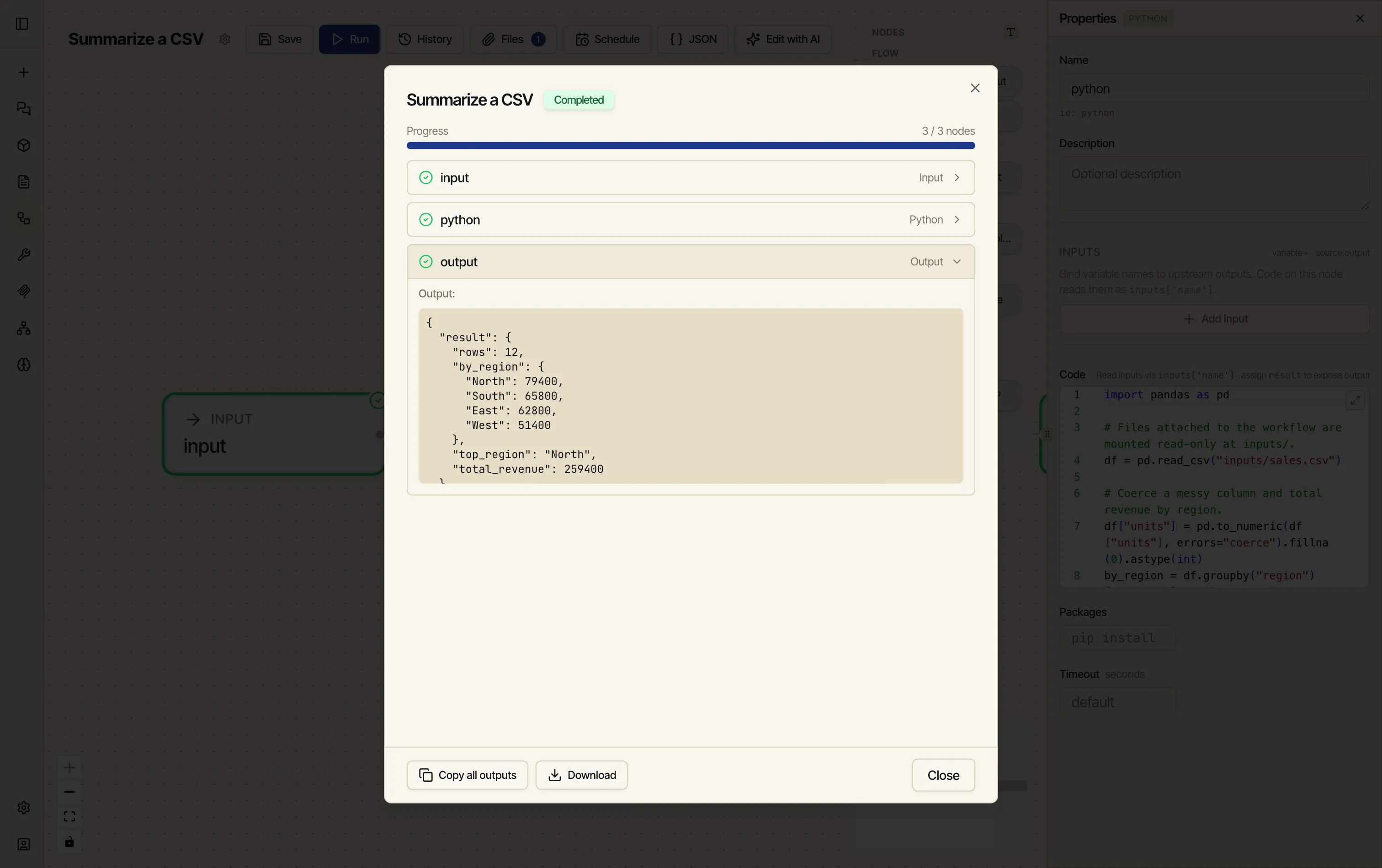Open the account icon at sidebar bottom
This screenshot has height=868, width=1382.
23,845
